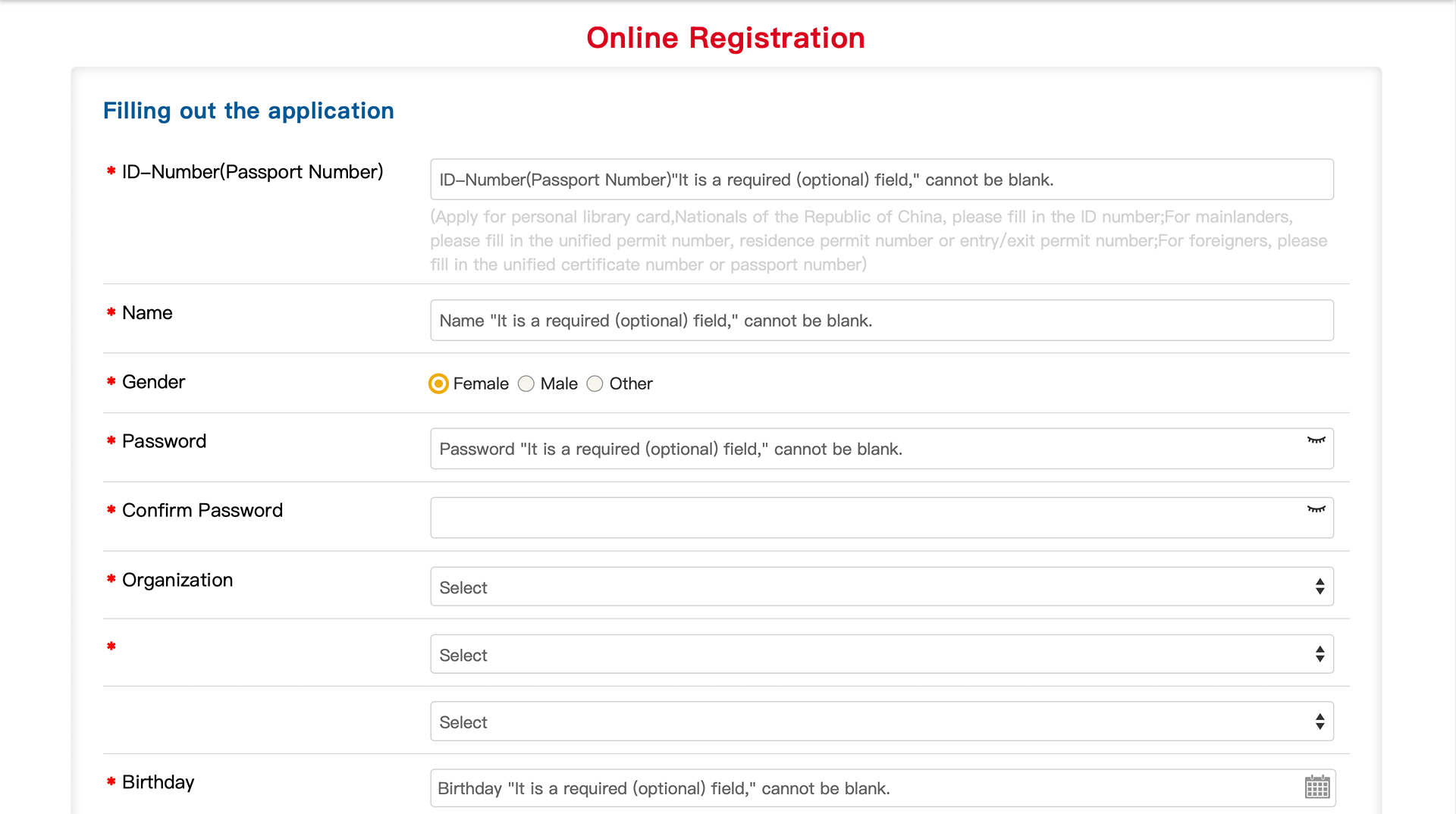Click the Birthday date input field
Viewport: 1456px width, 814px height.
click(x=864, y=788)
